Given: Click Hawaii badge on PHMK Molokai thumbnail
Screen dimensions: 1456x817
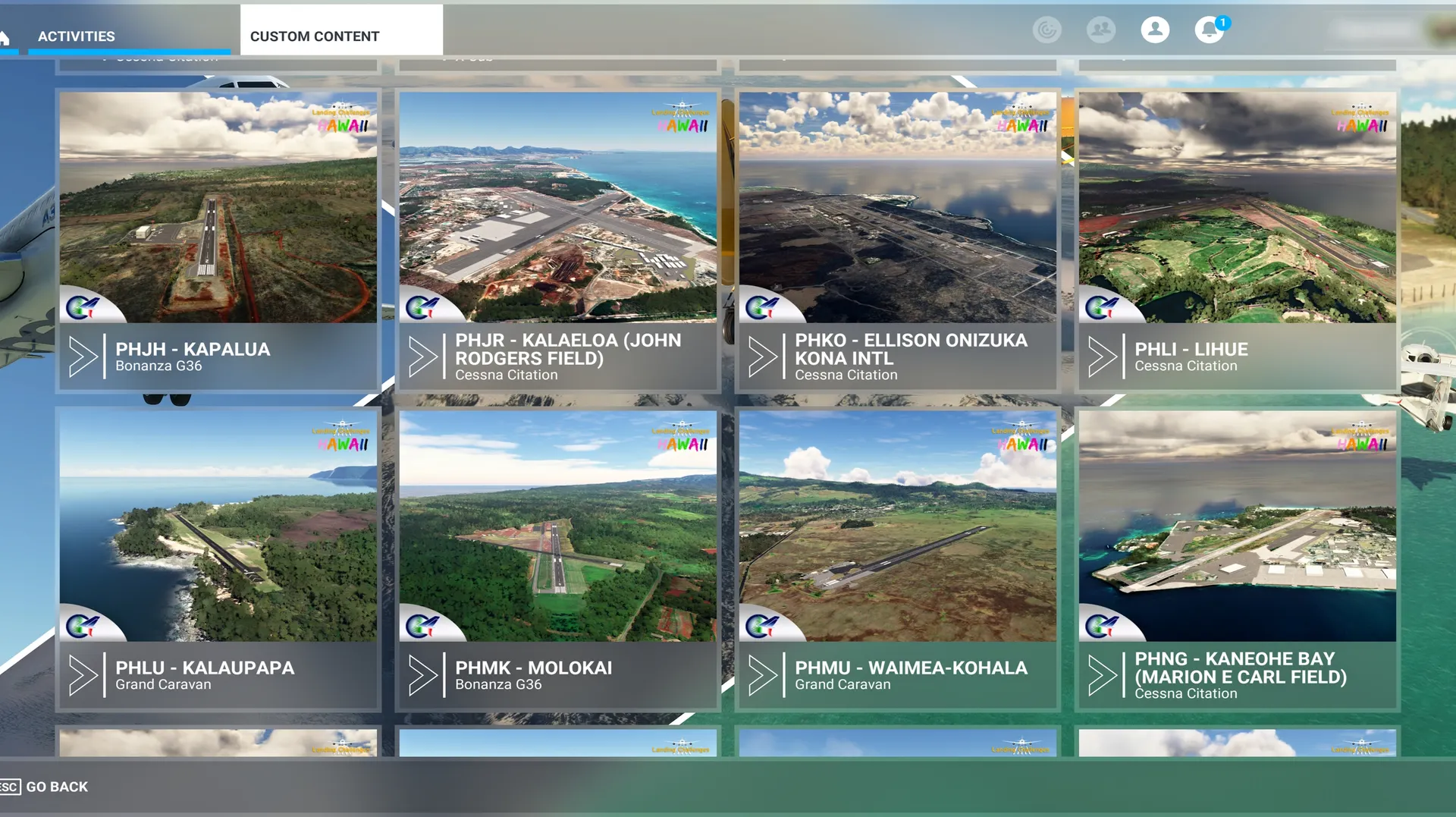Looking at the screenshot, I should 681,437.
